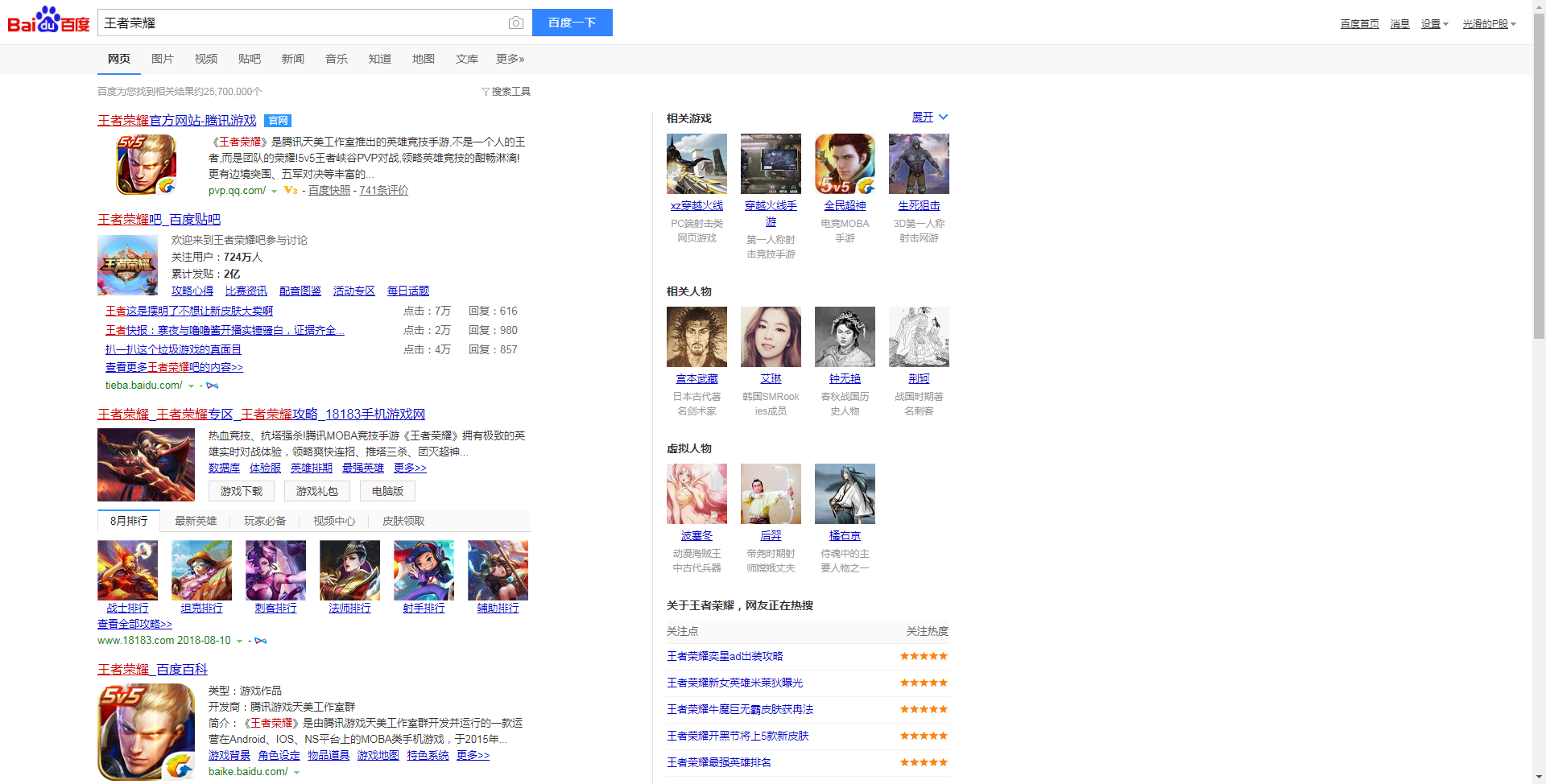The height and width of the screenshot is (784, 1546).
Task: Open the 辅助排行 hero image
Action: (498, 570)
